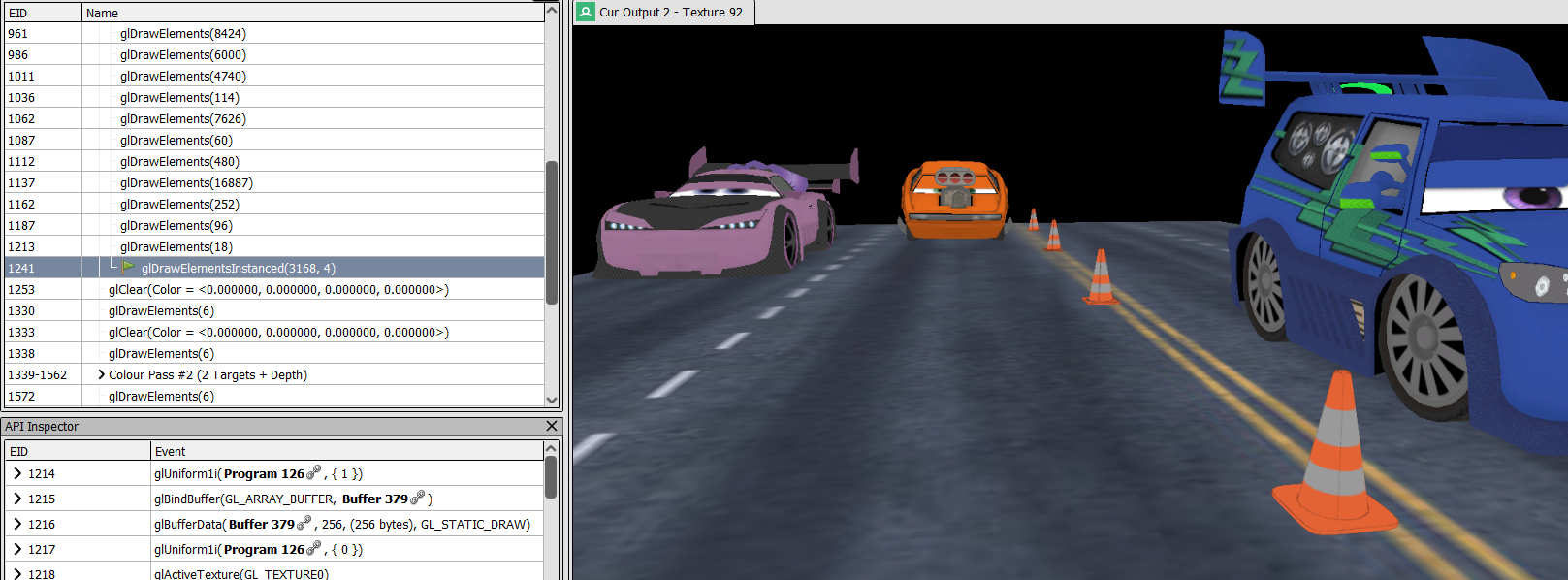Select glDrawElements(252) at EID 1162
Viewport: 1568px width, 580px height.
pyautogui.click(x=179, y=204)
